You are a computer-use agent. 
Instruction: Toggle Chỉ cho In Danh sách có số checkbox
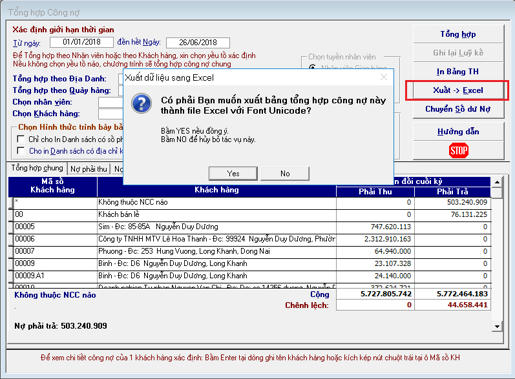[x=21, y=139]
